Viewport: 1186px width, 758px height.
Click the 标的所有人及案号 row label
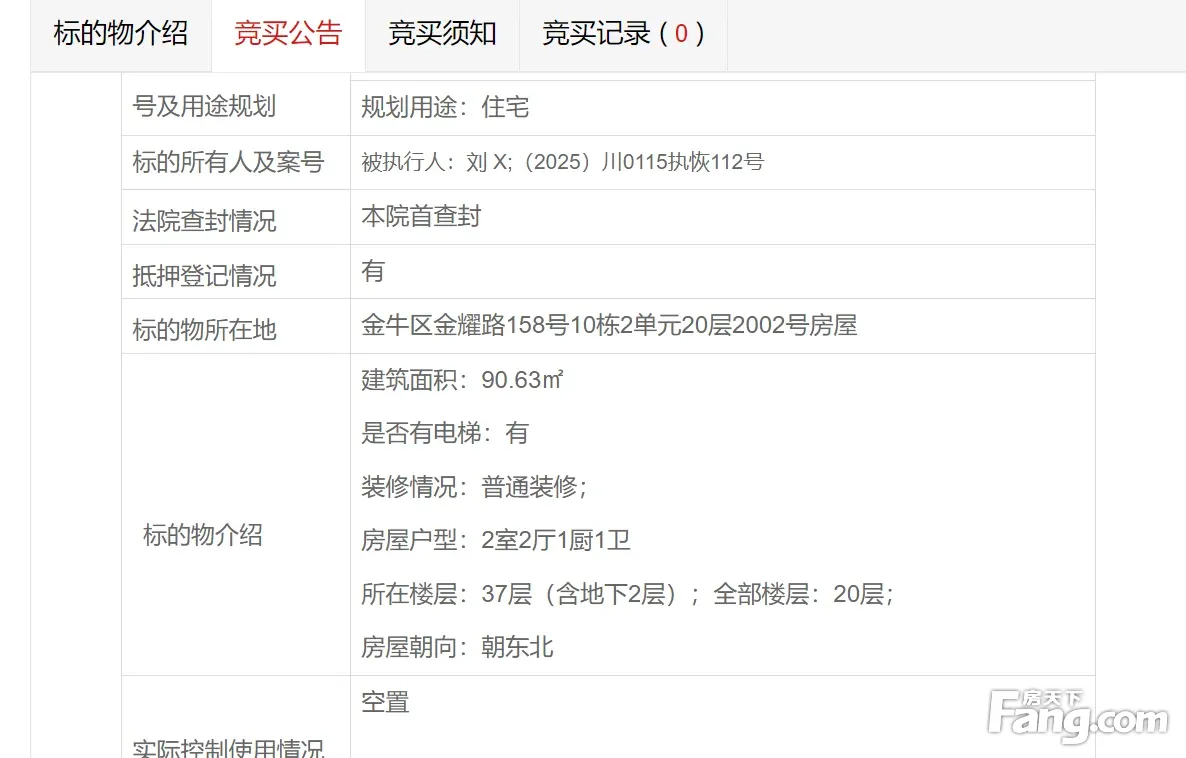coord(229,162)
